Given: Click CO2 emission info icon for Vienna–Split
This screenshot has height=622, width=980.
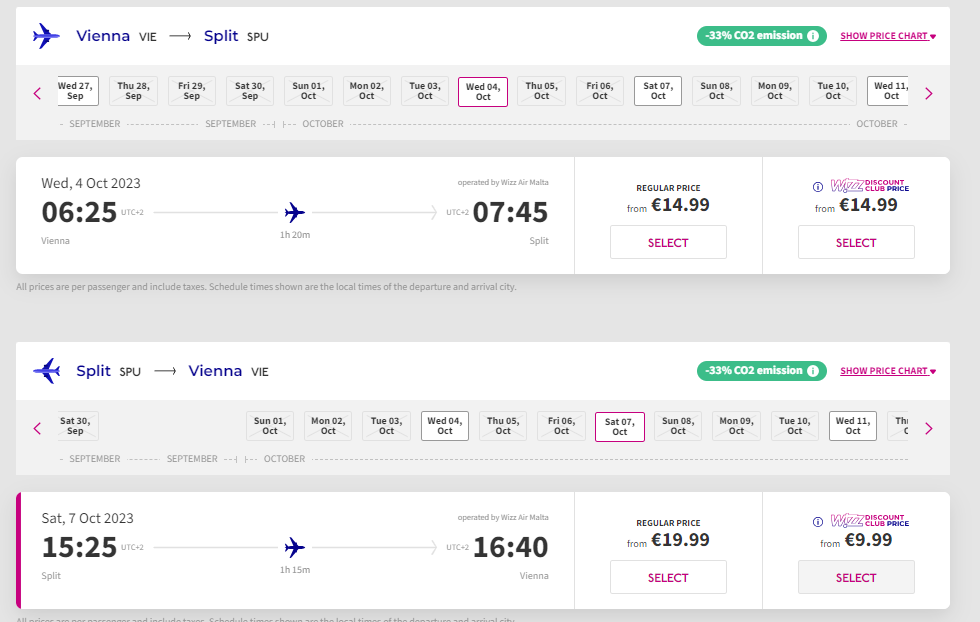Looking at the screenshot, I should coord(813,36).
